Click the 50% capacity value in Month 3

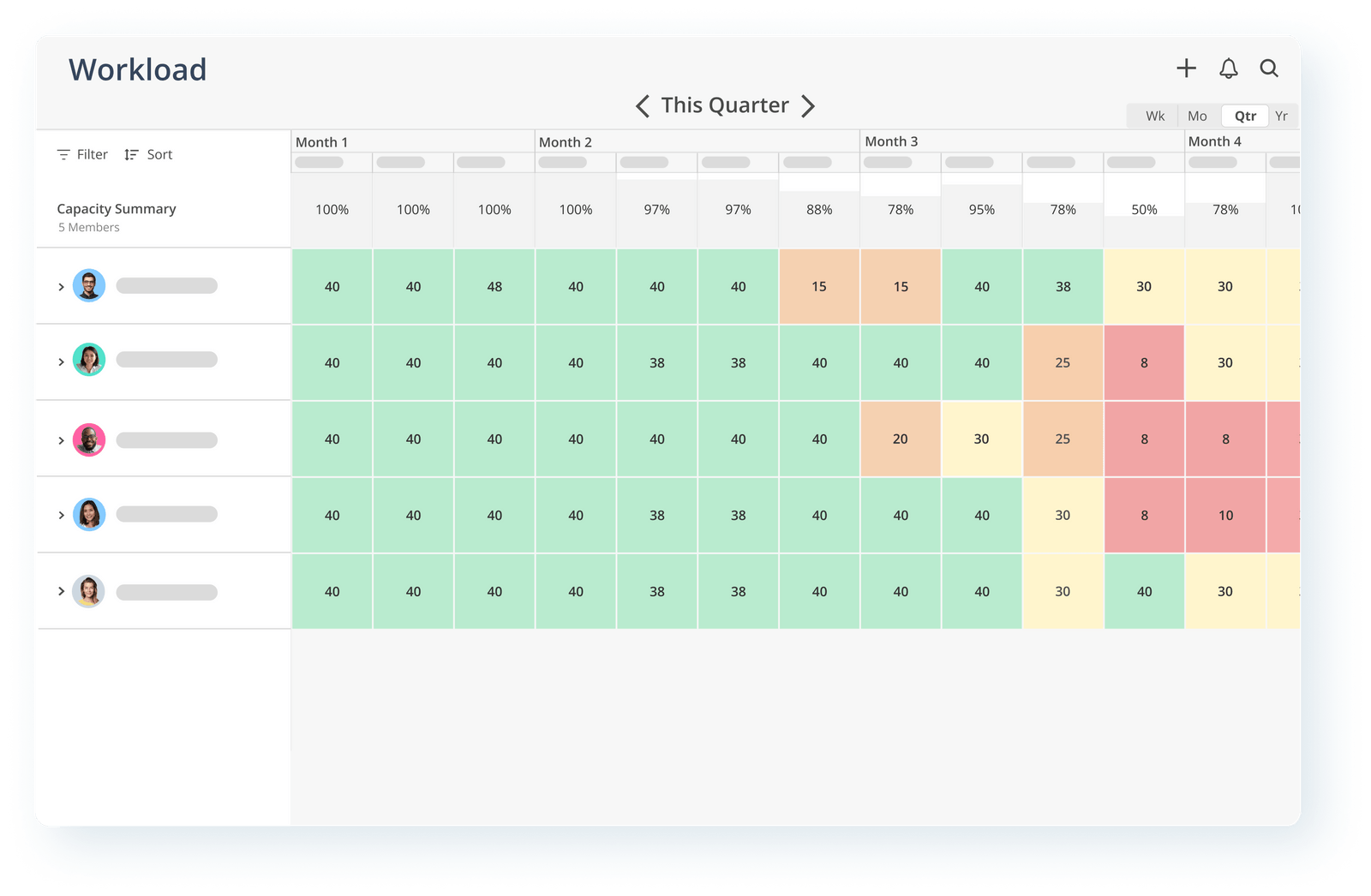(x=1144, y=208)
